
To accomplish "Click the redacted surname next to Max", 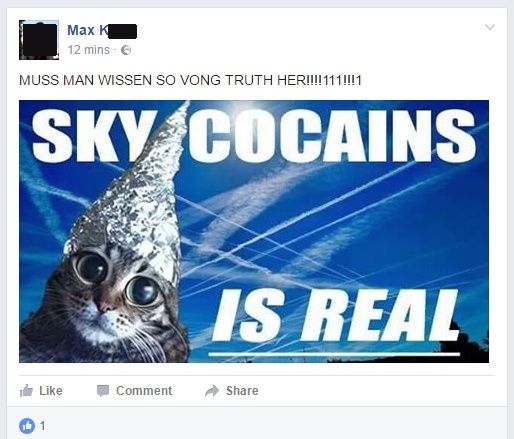I will coord(122,31).
